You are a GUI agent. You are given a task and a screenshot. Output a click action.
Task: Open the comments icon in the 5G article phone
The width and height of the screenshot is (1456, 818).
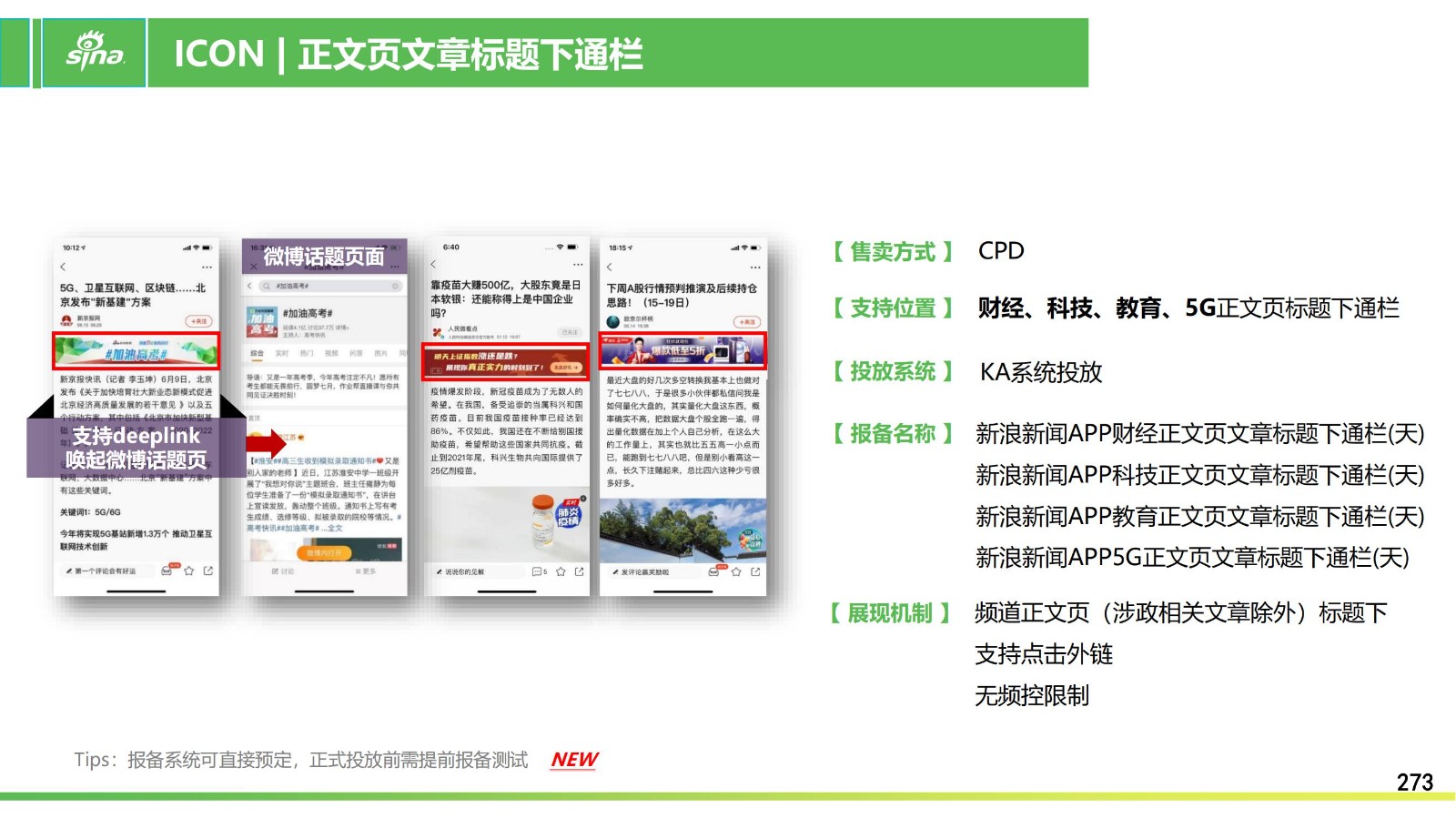(x=167, y=571)
